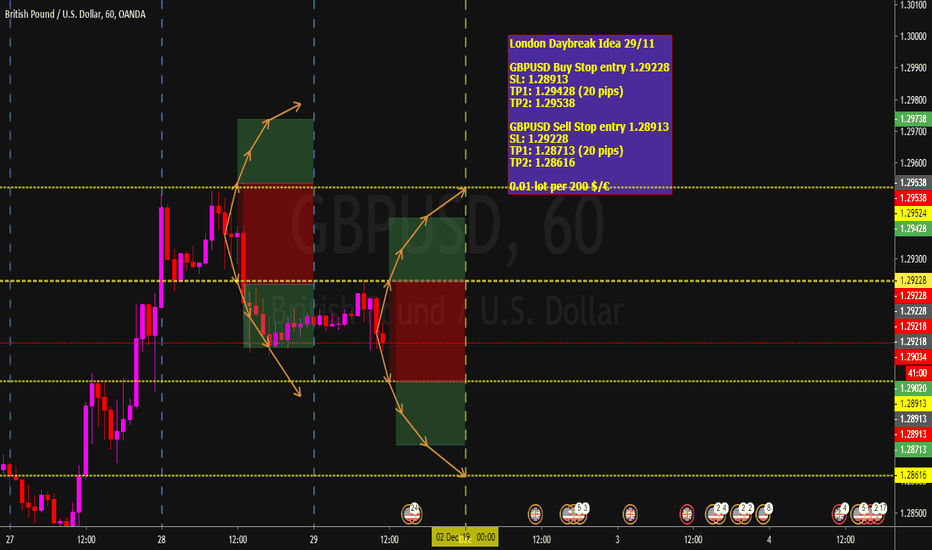This screenshot has width=932, height=550.
Task: Click the green 1.29428 price axis label
Action: point(913,229)
